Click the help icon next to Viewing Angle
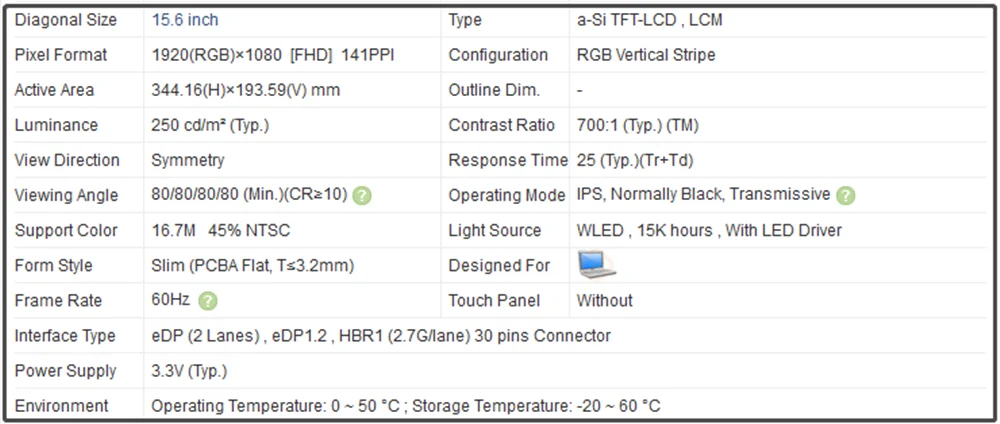This screenshot has height=424, width=1000. pos(362,196)
